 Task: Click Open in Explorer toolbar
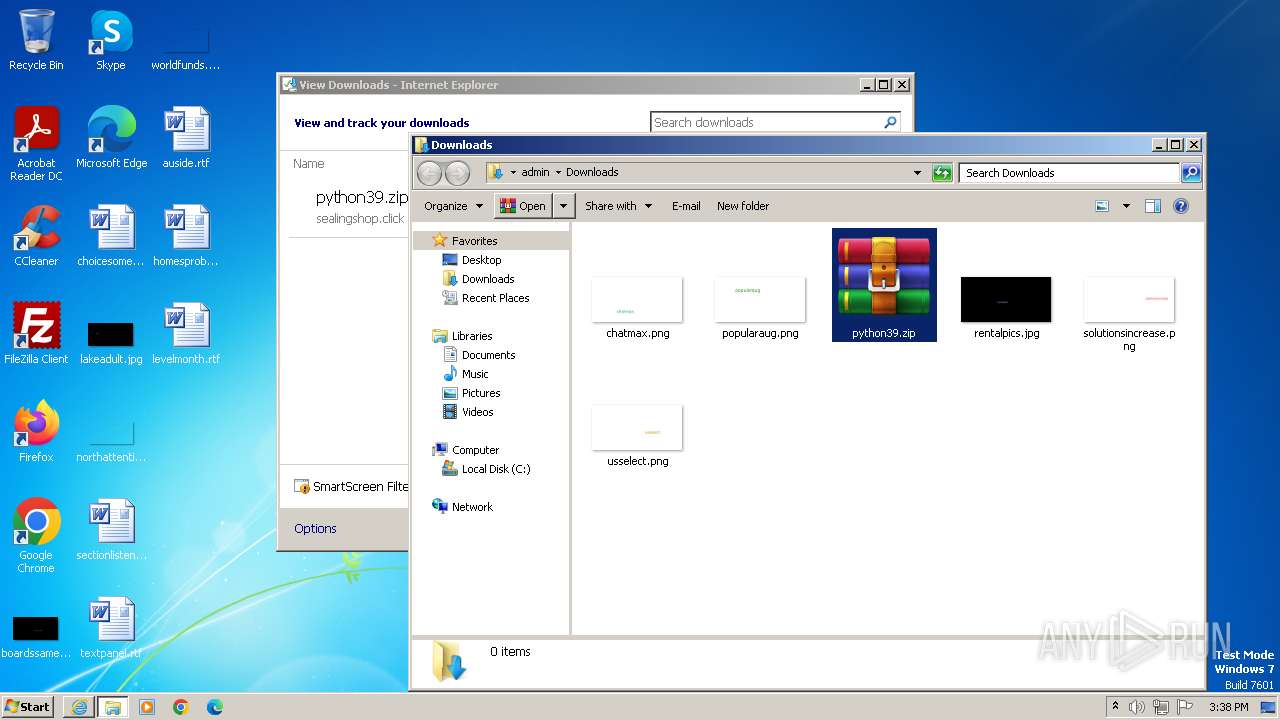[x=523, y=206]
